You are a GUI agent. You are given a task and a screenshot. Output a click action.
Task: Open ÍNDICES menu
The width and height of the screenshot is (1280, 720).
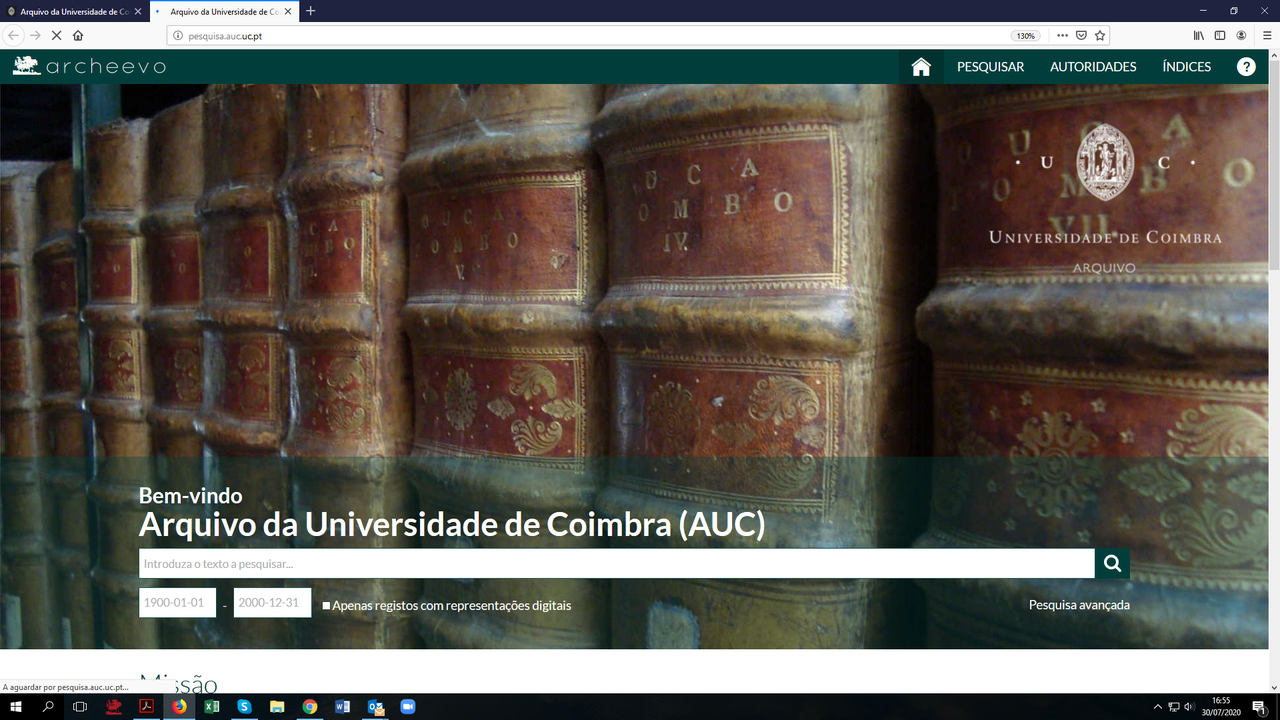pyautogui.click(x=1186, y=67)
